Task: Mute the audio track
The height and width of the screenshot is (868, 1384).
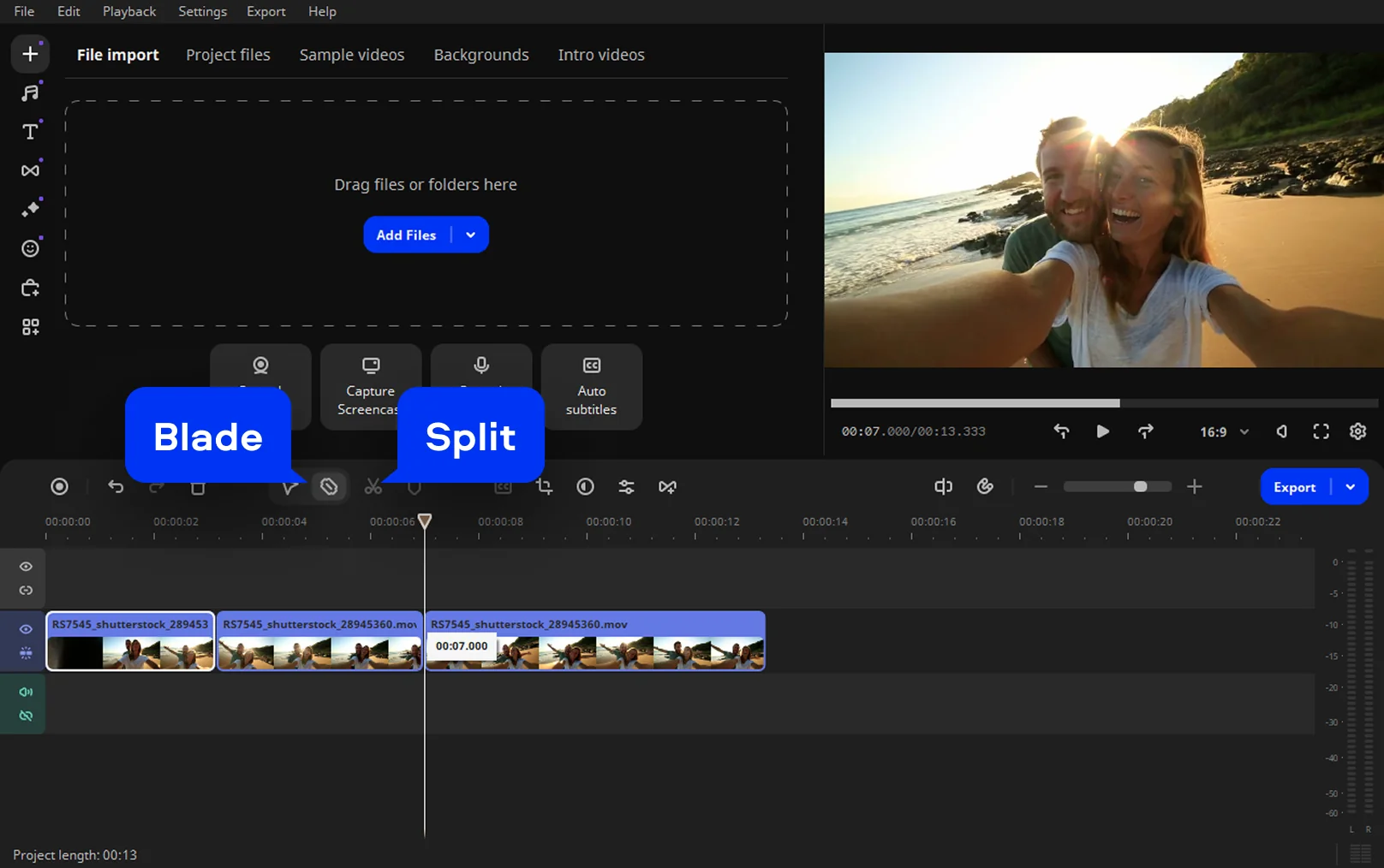Action: tap(26, 692)
